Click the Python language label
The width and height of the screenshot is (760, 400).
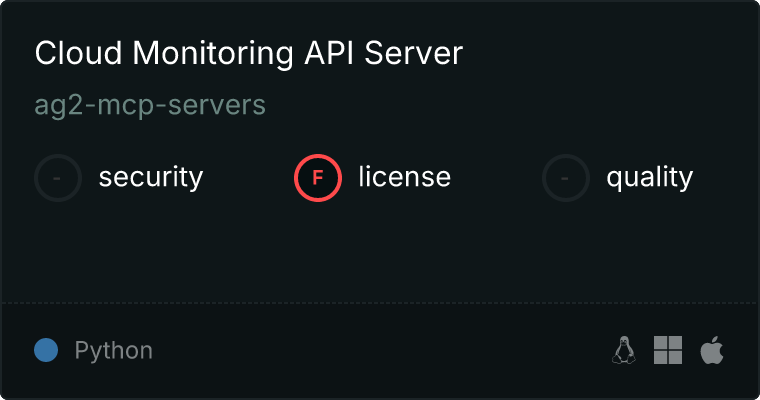pyautogui.click(x=113, y=351)
